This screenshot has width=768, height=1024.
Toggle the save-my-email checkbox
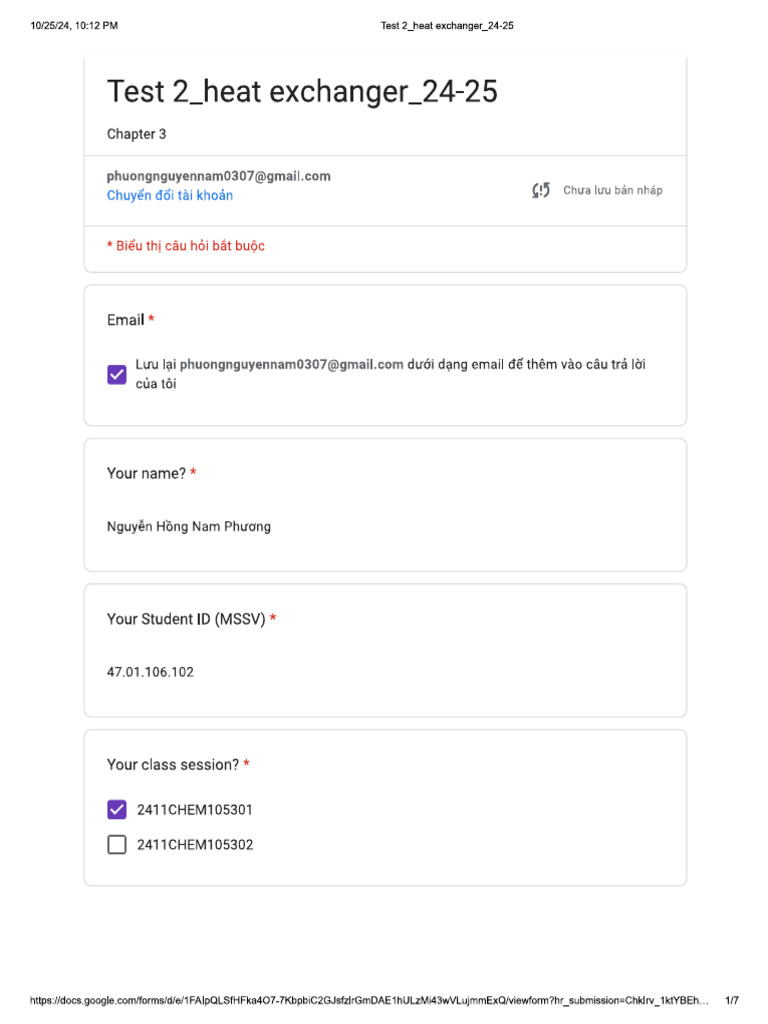tap(117, 374)
